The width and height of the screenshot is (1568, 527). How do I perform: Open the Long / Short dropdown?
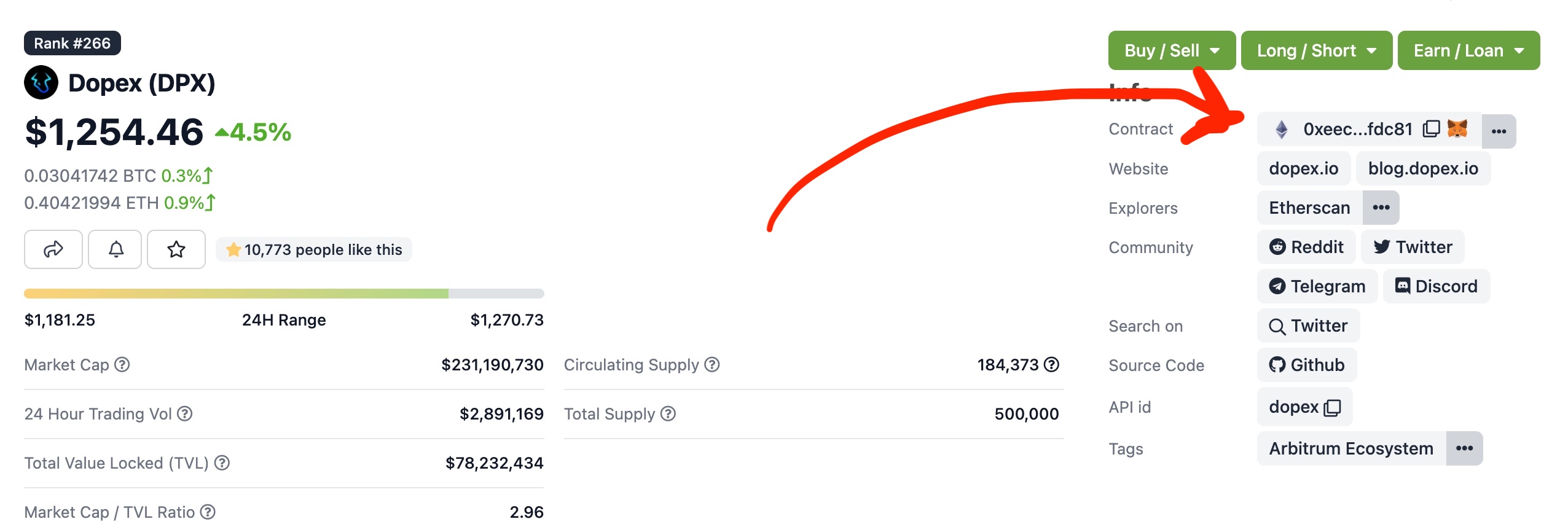pos(1316,50)
